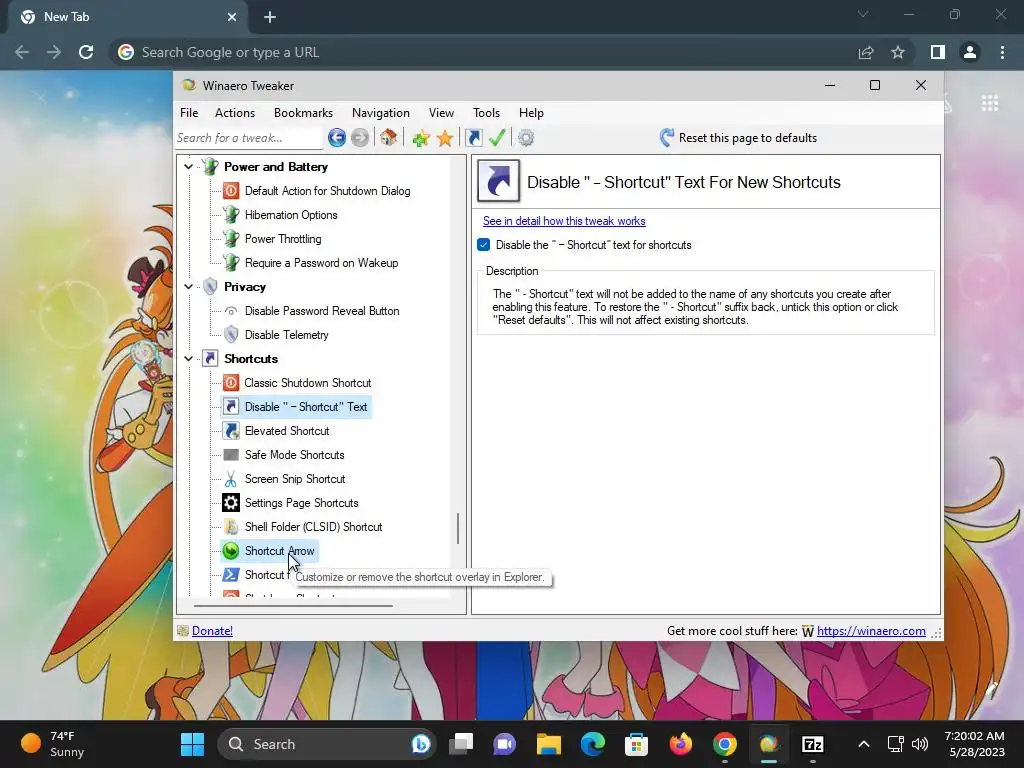Image resolution: width=1024 pixels, height=768 pixels.
Task: Open the File menu
Action: click(x=189, y=113)
